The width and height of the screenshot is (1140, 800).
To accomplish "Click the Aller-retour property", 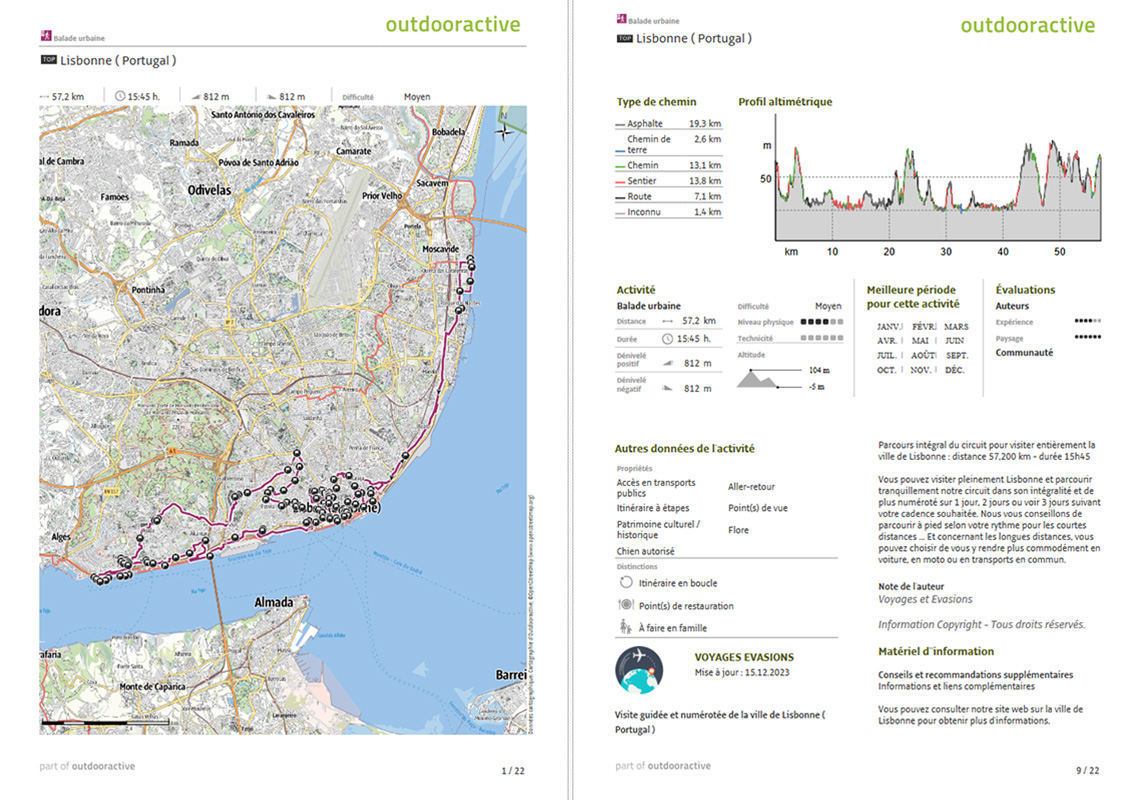I will tap(751, 487).
